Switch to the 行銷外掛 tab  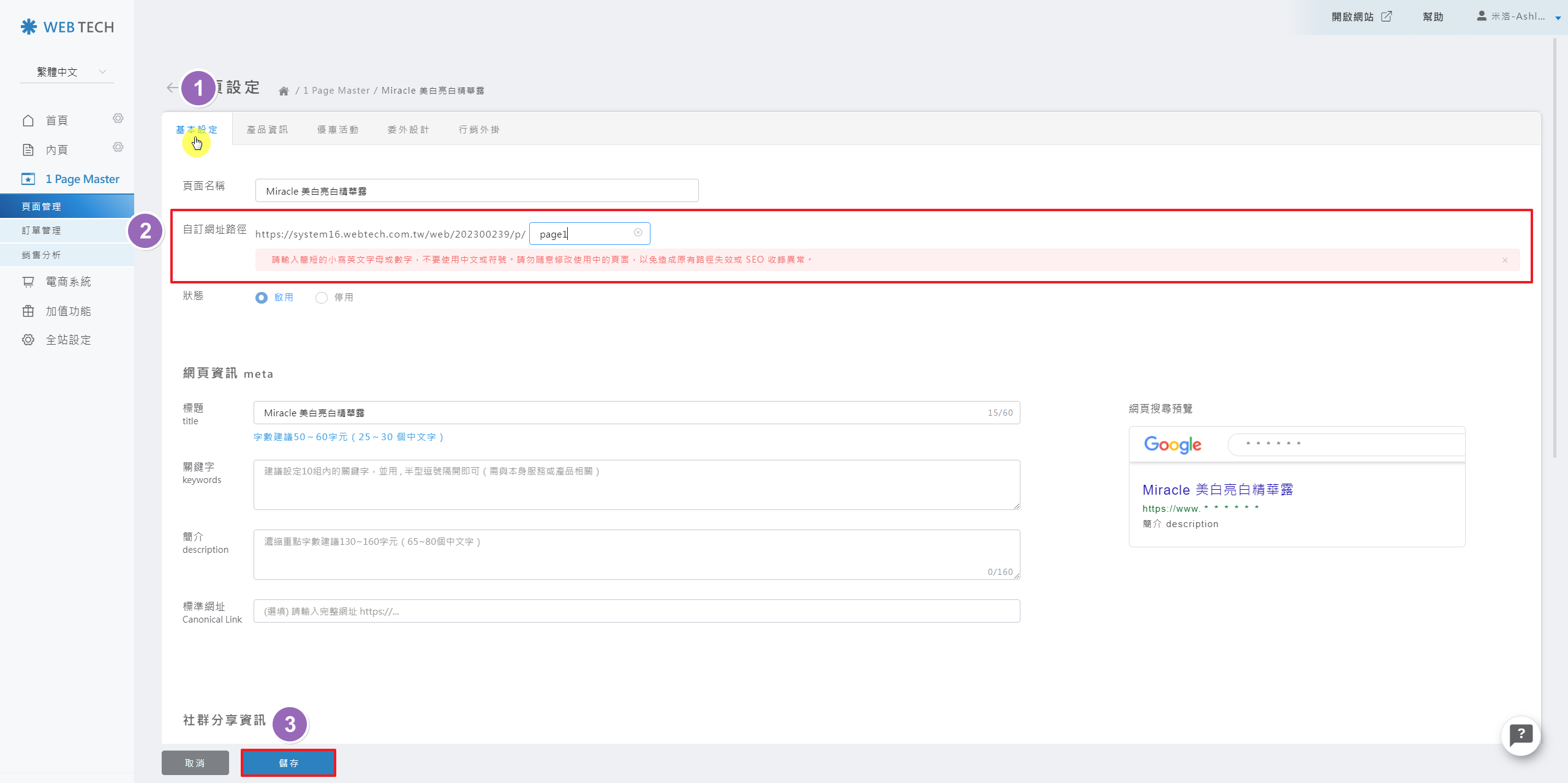(479, 130)
